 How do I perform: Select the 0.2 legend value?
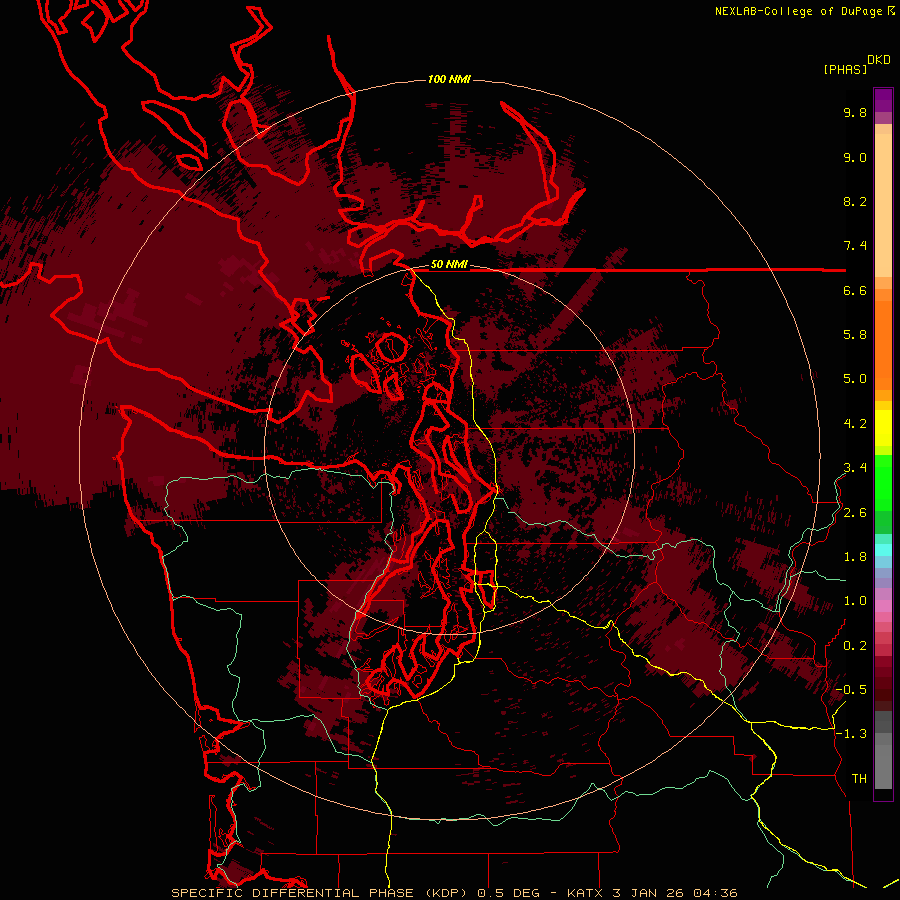[855, 646]
